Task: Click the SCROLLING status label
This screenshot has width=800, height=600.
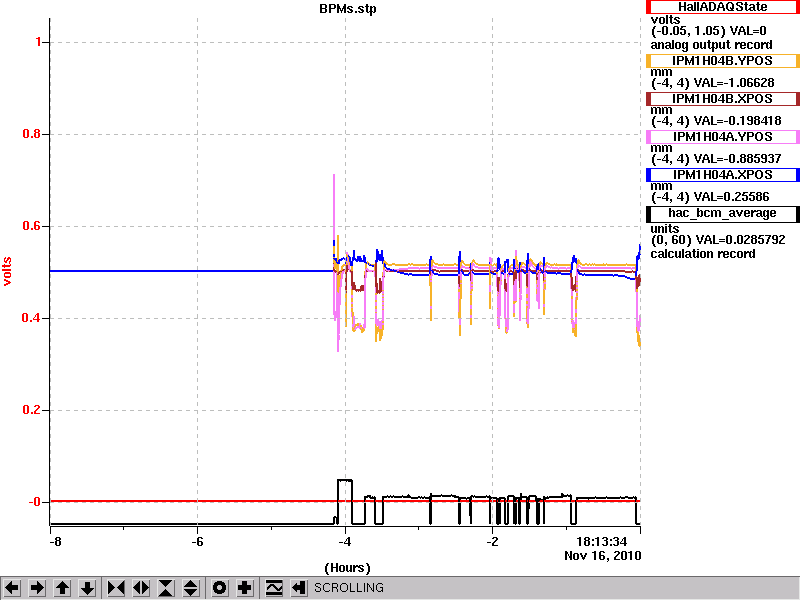Action: [349, 588]
